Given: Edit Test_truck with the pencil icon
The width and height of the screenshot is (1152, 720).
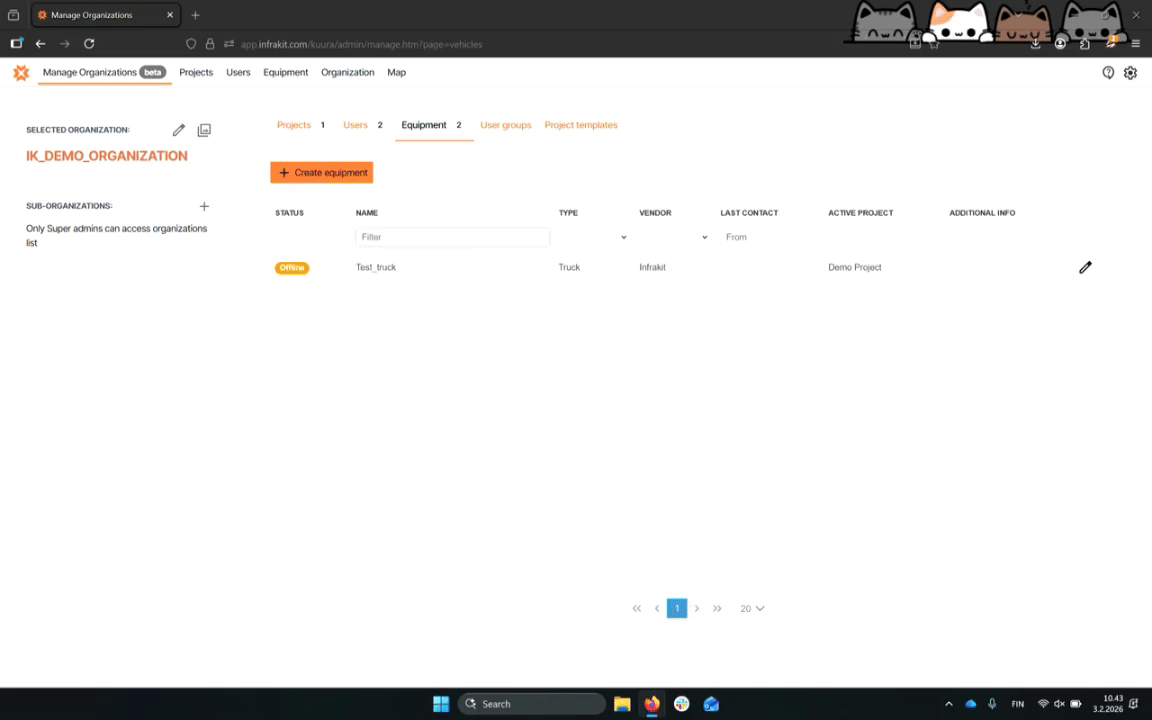Looking at the screenshot, I should point(1085,267).
